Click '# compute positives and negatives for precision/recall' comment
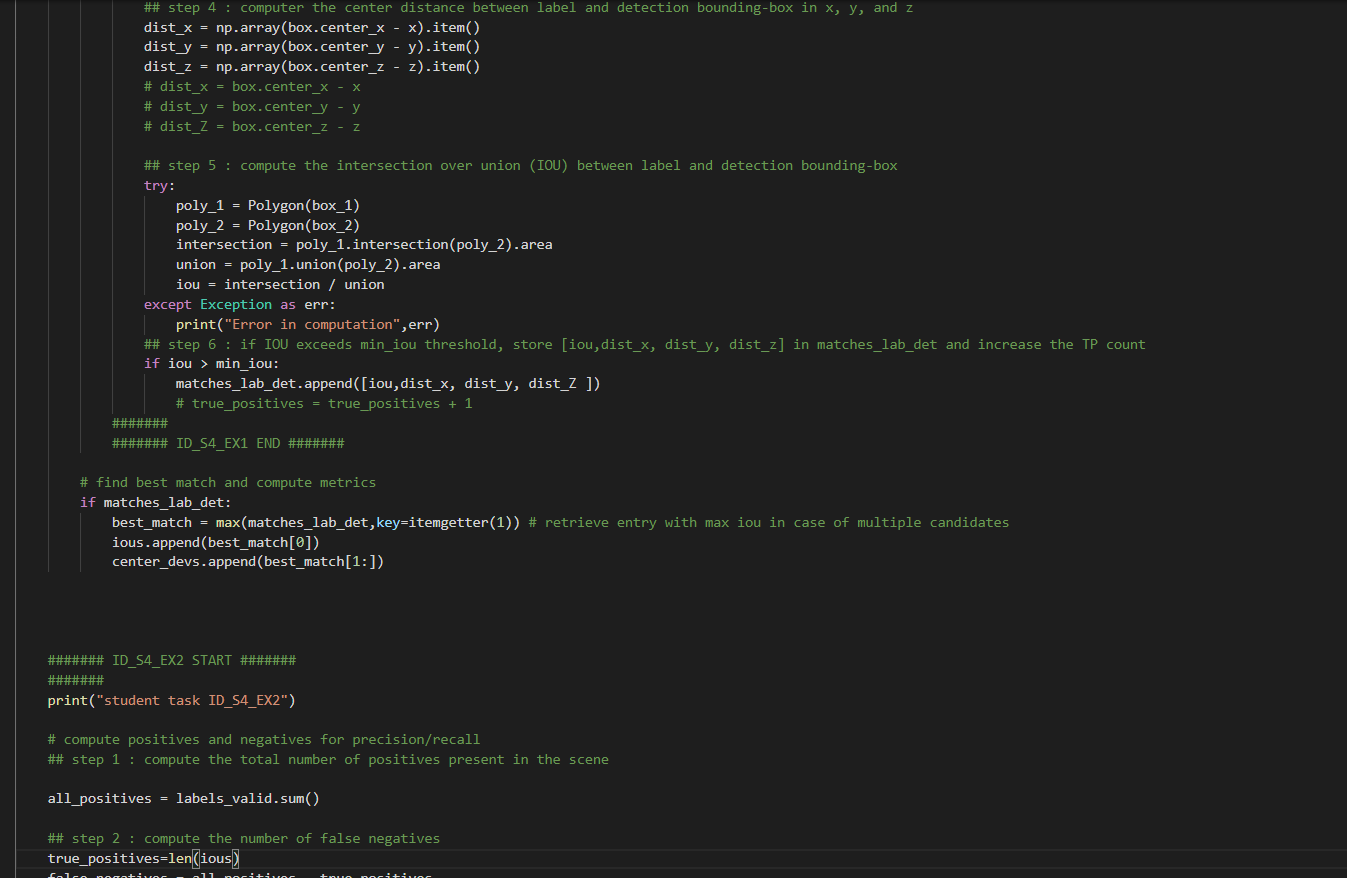The height and width of the screenshot is (878, 1347). pyautogui.click(x=264, y=740)
